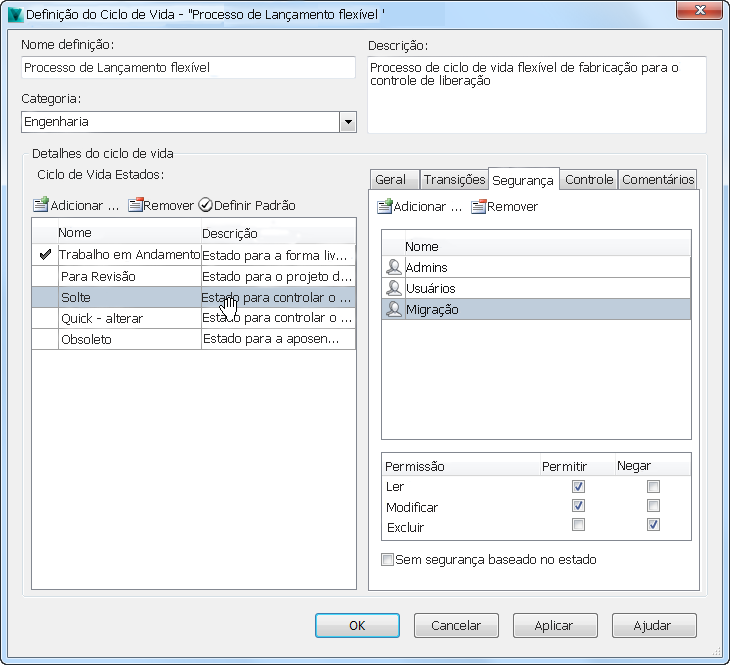Toggle Permitir checkbox for Excluir

click(578, 524)
